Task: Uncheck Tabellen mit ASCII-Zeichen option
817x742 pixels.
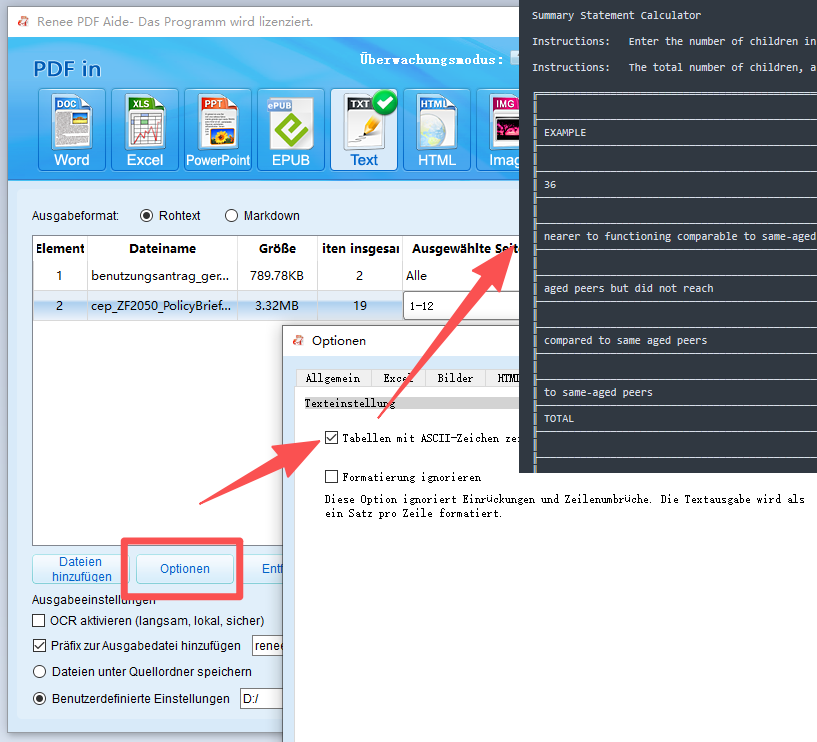Action: [x=331, y=438]
